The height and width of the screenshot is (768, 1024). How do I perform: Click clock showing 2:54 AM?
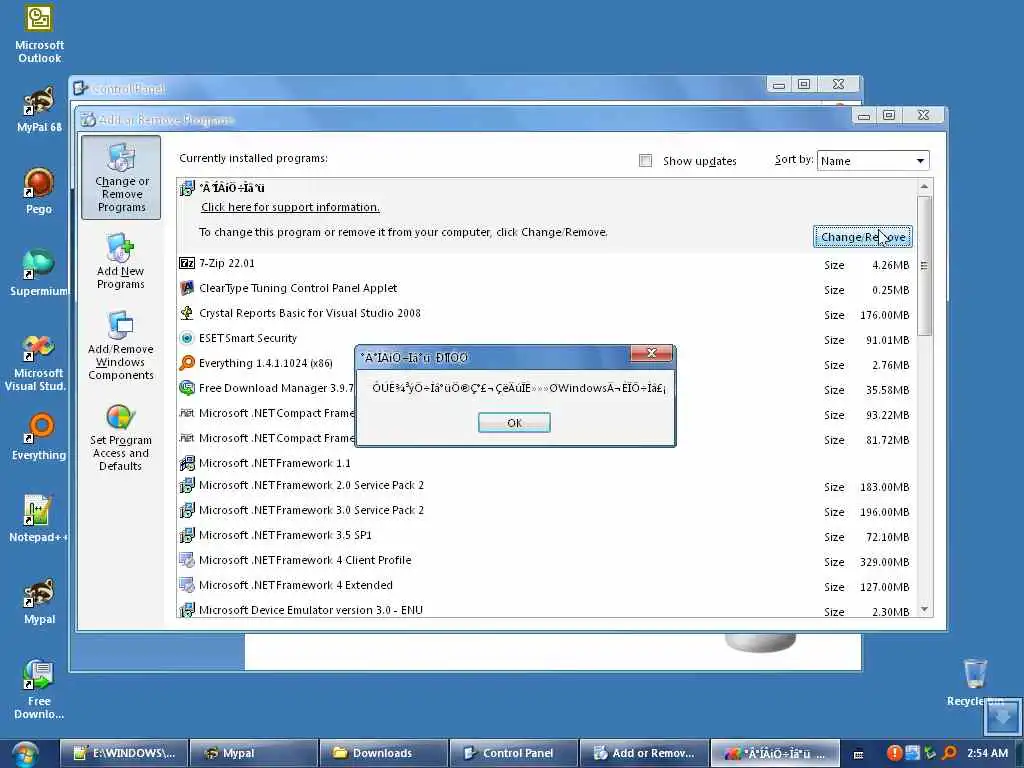coord(987,753)
